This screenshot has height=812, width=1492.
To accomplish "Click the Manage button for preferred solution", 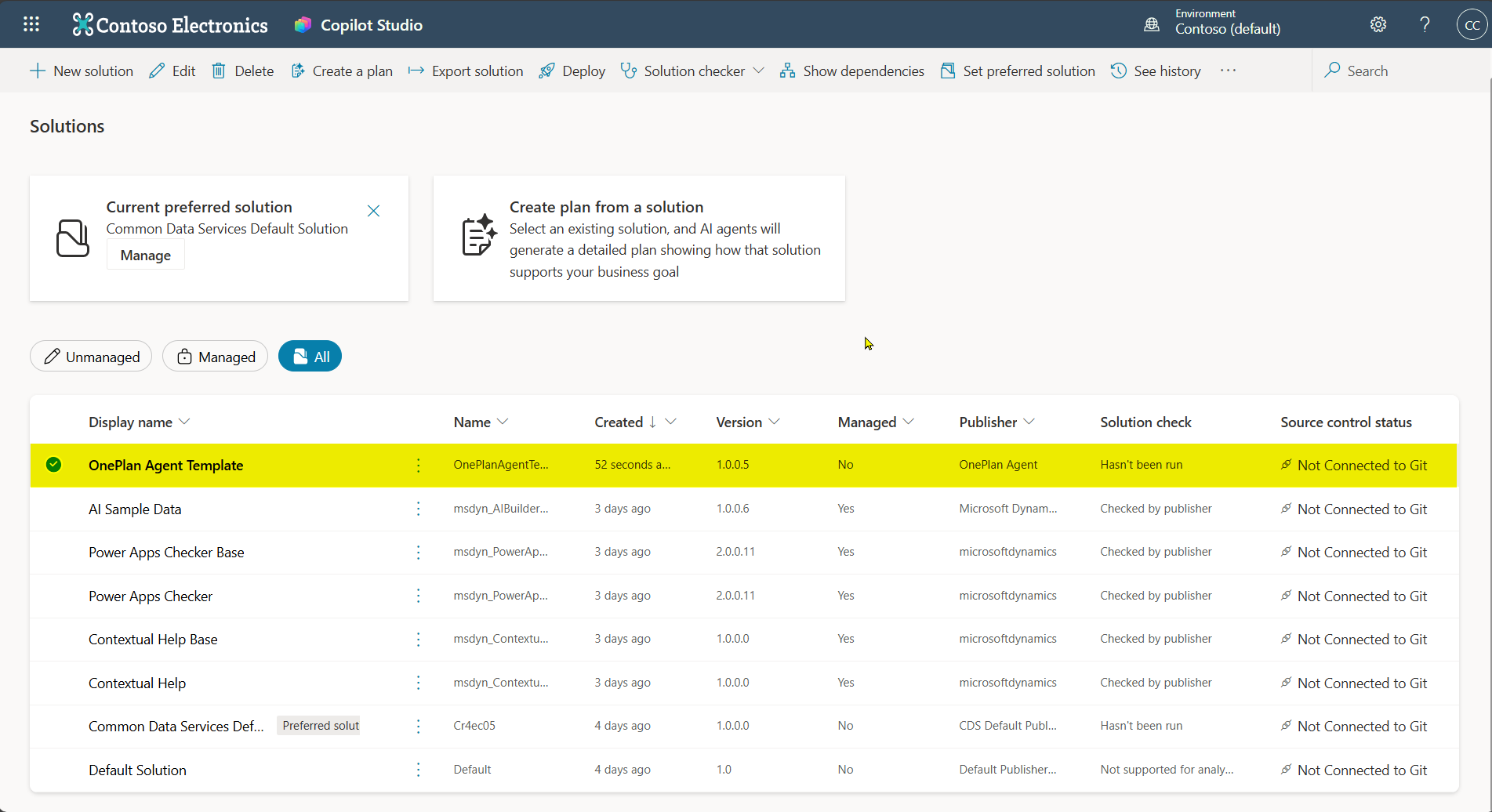I will coord(146,255).
